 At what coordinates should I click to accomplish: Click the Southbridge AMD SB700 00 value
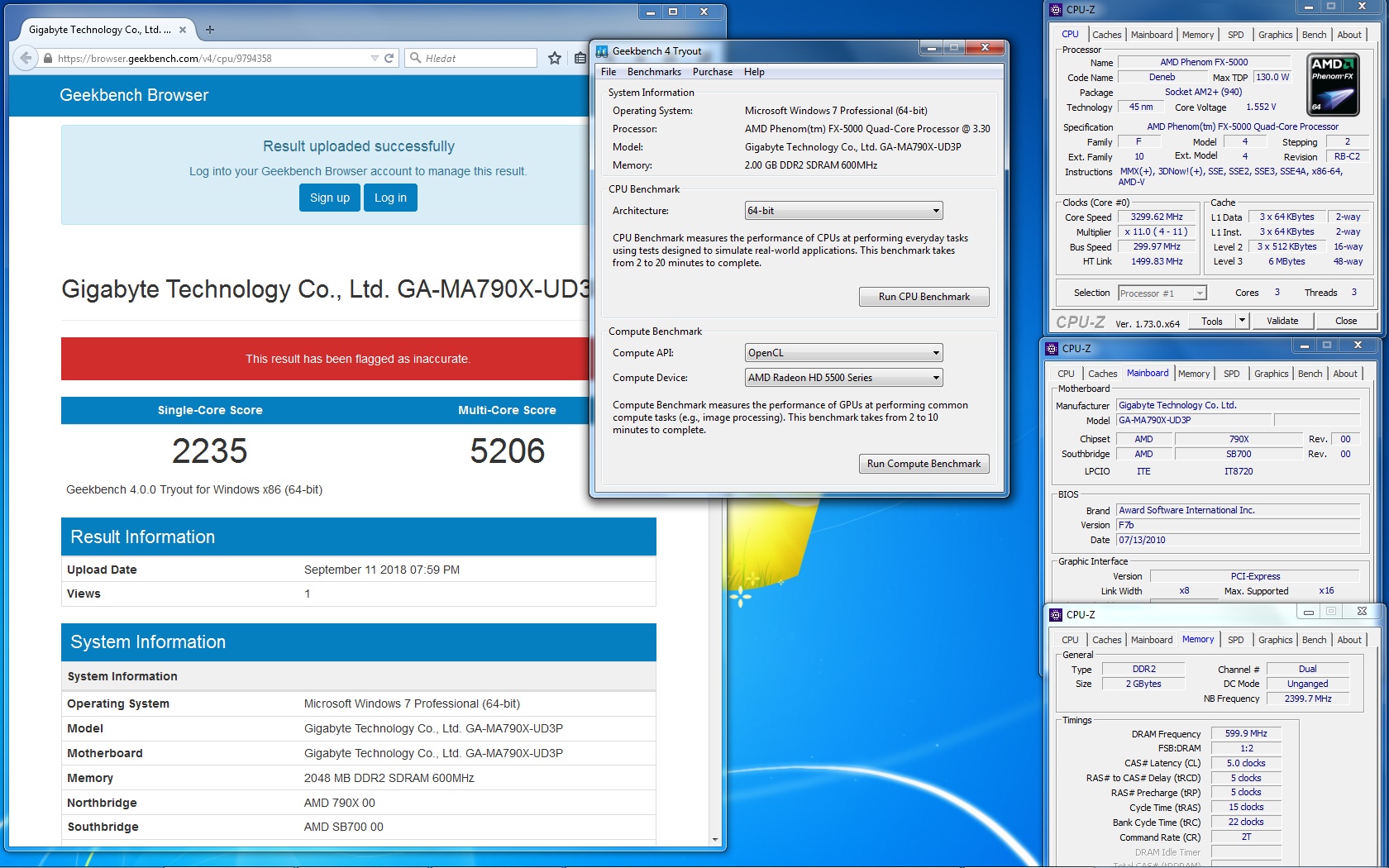(344, 827)
